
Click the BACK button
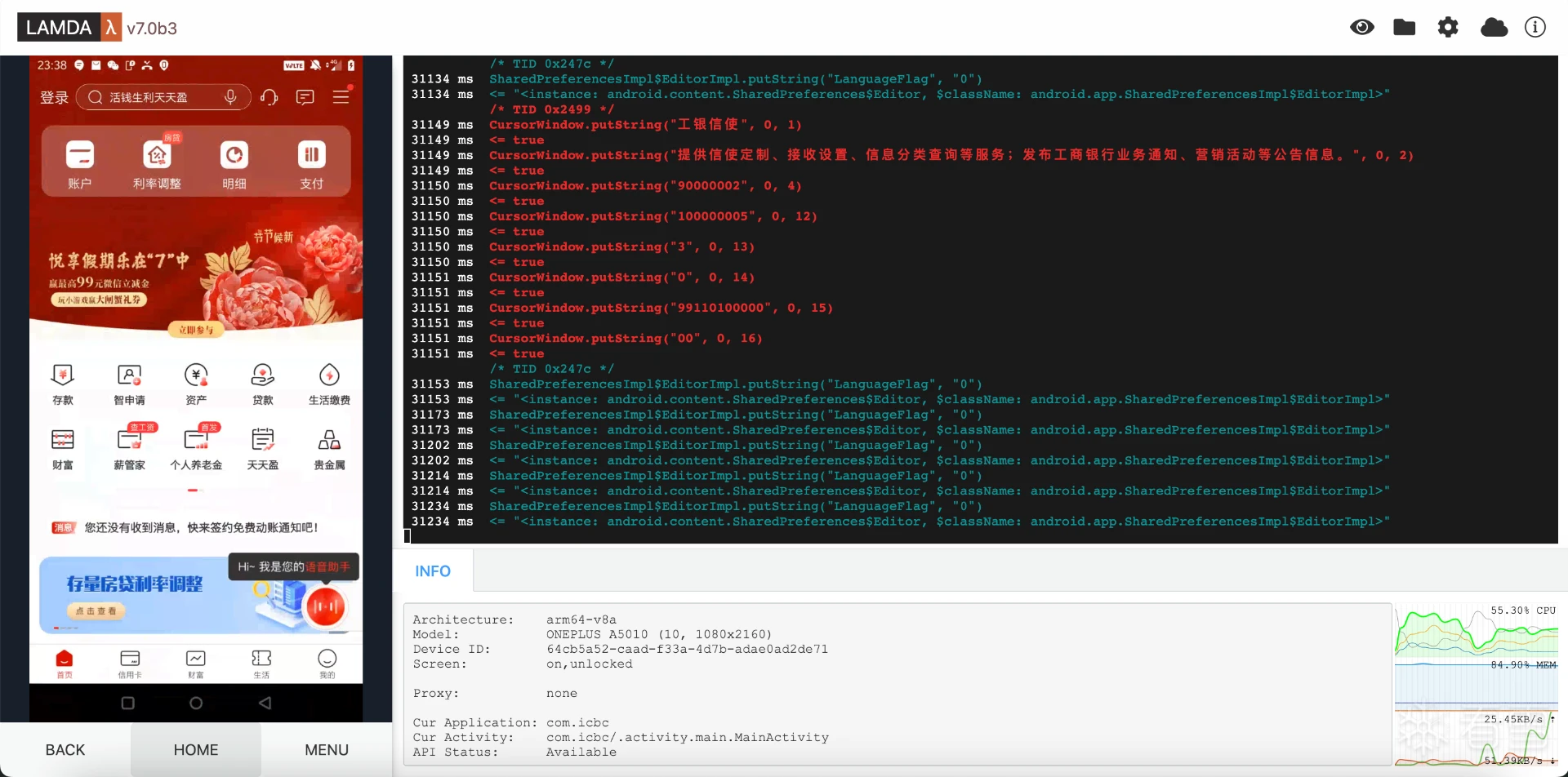pos(65,750)
